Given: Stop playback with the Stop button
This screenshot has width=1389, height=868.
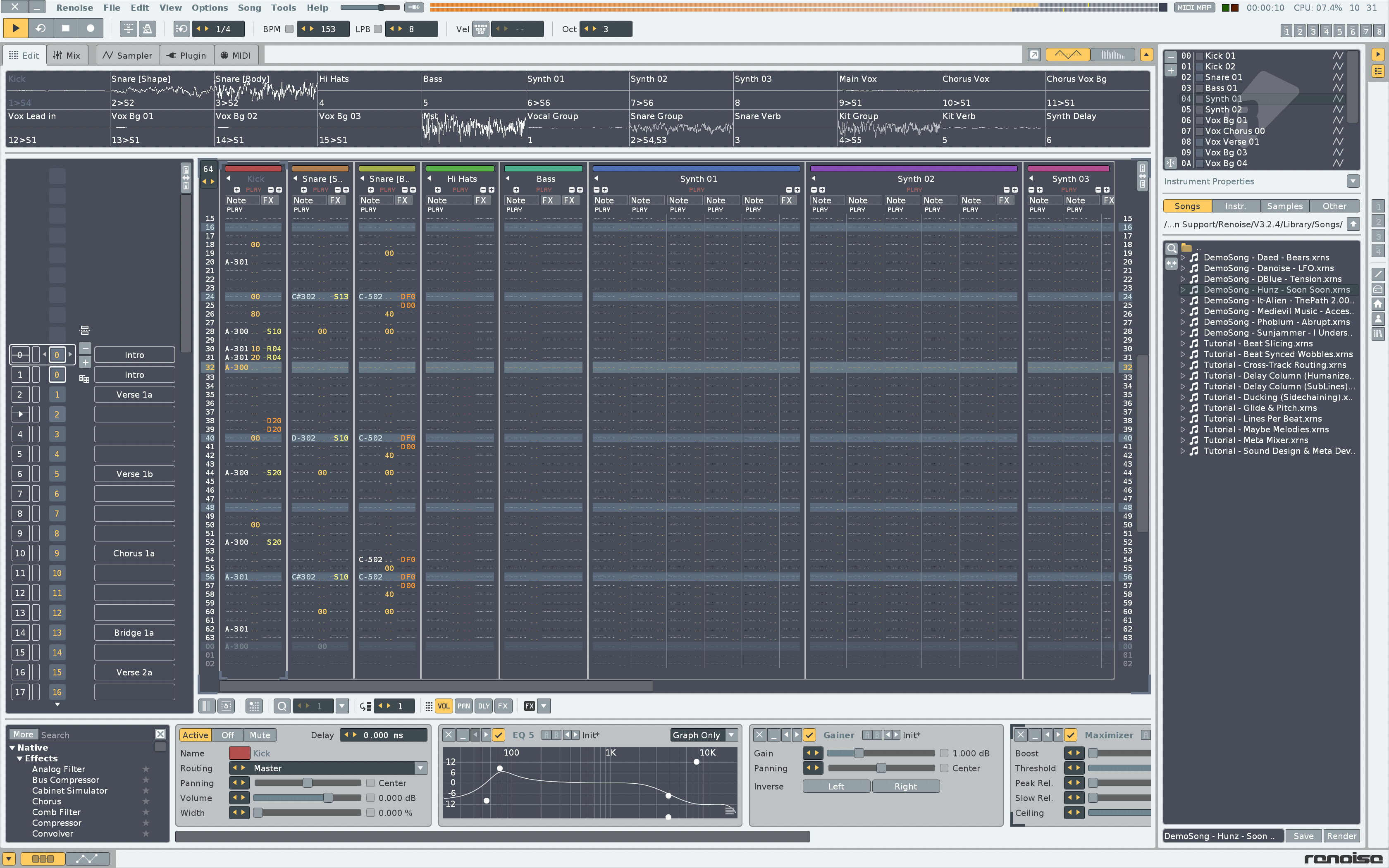Looking at the screenshot, I should 65,28.
